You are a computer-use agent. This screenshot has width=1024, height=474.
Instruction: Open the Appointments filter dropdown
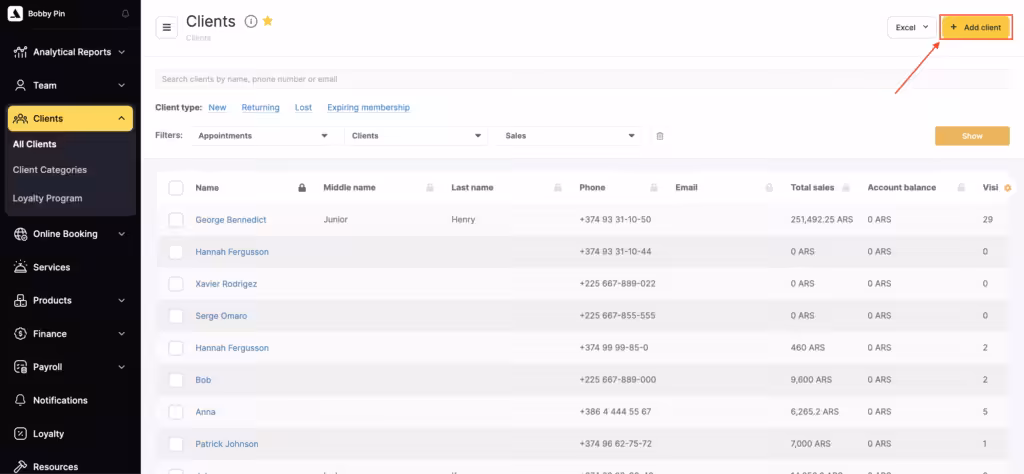click(263, 136)
